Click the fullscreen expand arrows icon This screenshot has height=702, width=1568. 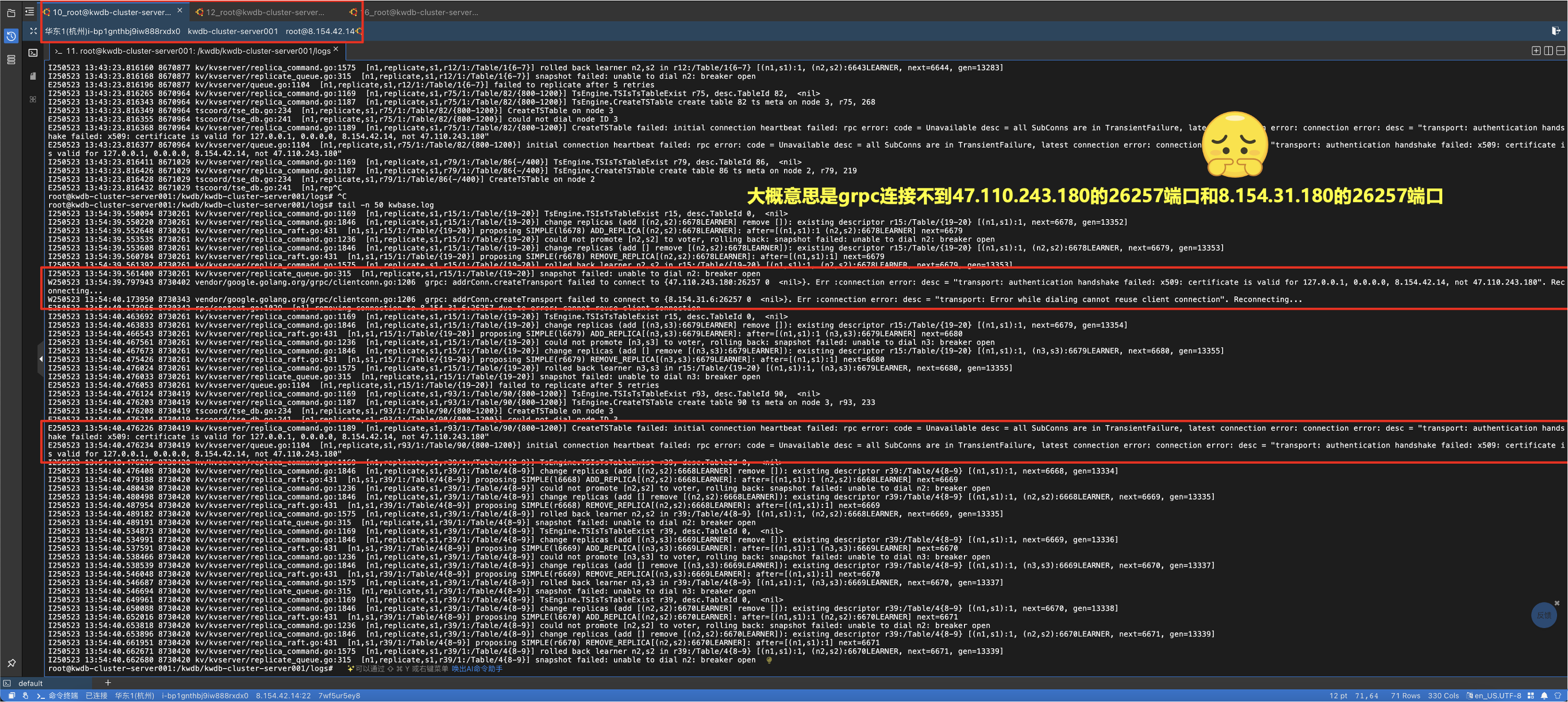tap(33, 31)
